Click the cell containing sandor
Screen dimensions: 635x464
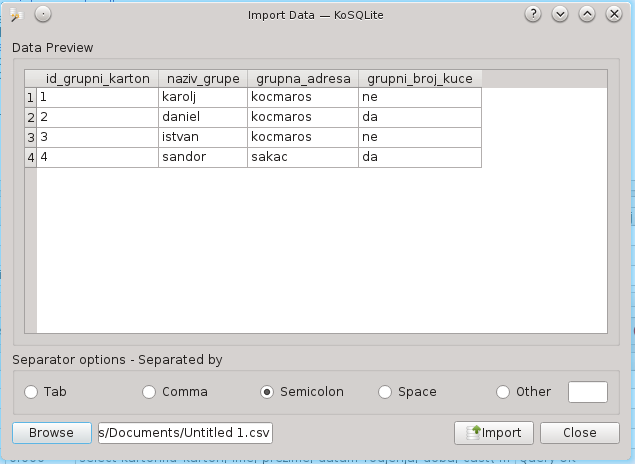coord(203,157)
